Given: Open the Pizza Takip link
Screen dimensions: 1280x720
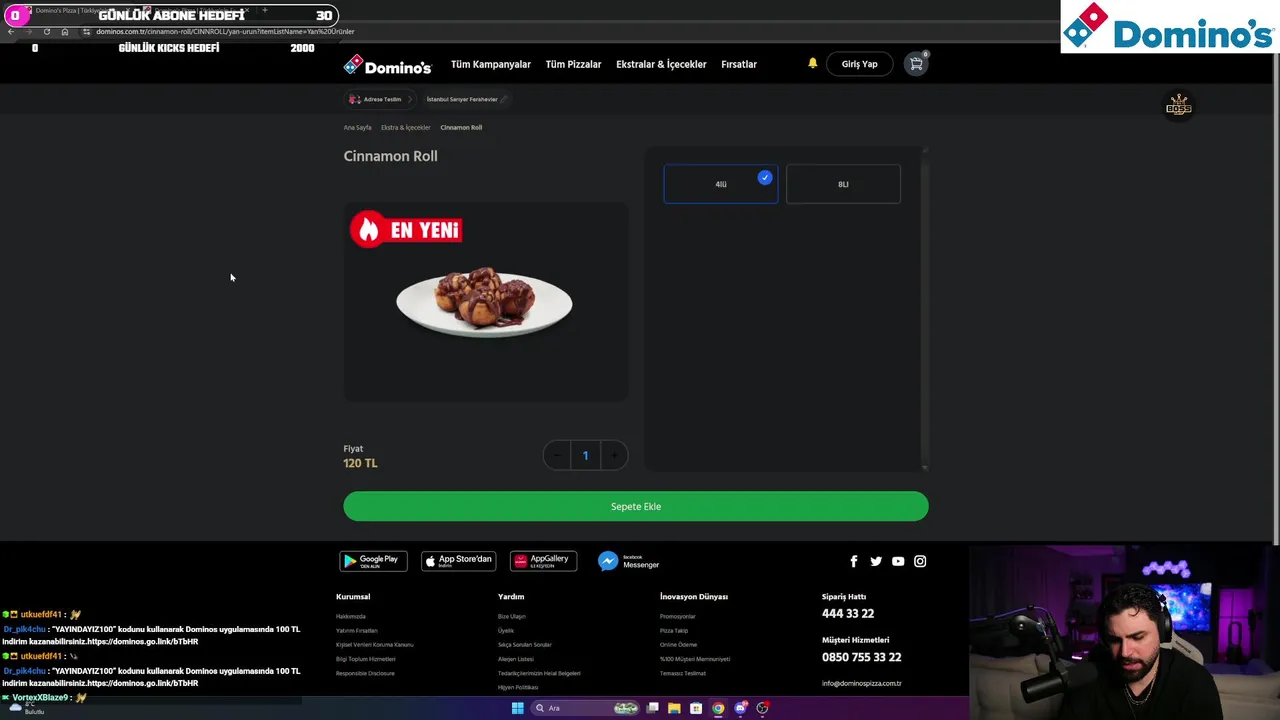Looking at the screenshot, I should coord(674,631).
